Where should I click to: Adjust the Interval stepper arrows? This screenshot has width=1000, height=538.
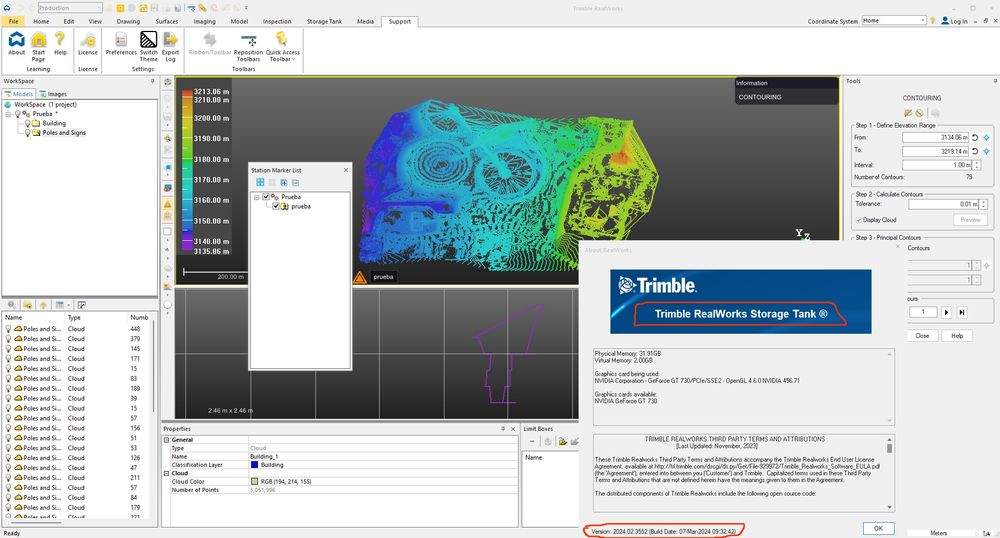pyautogui.click(x=976, y=165)
